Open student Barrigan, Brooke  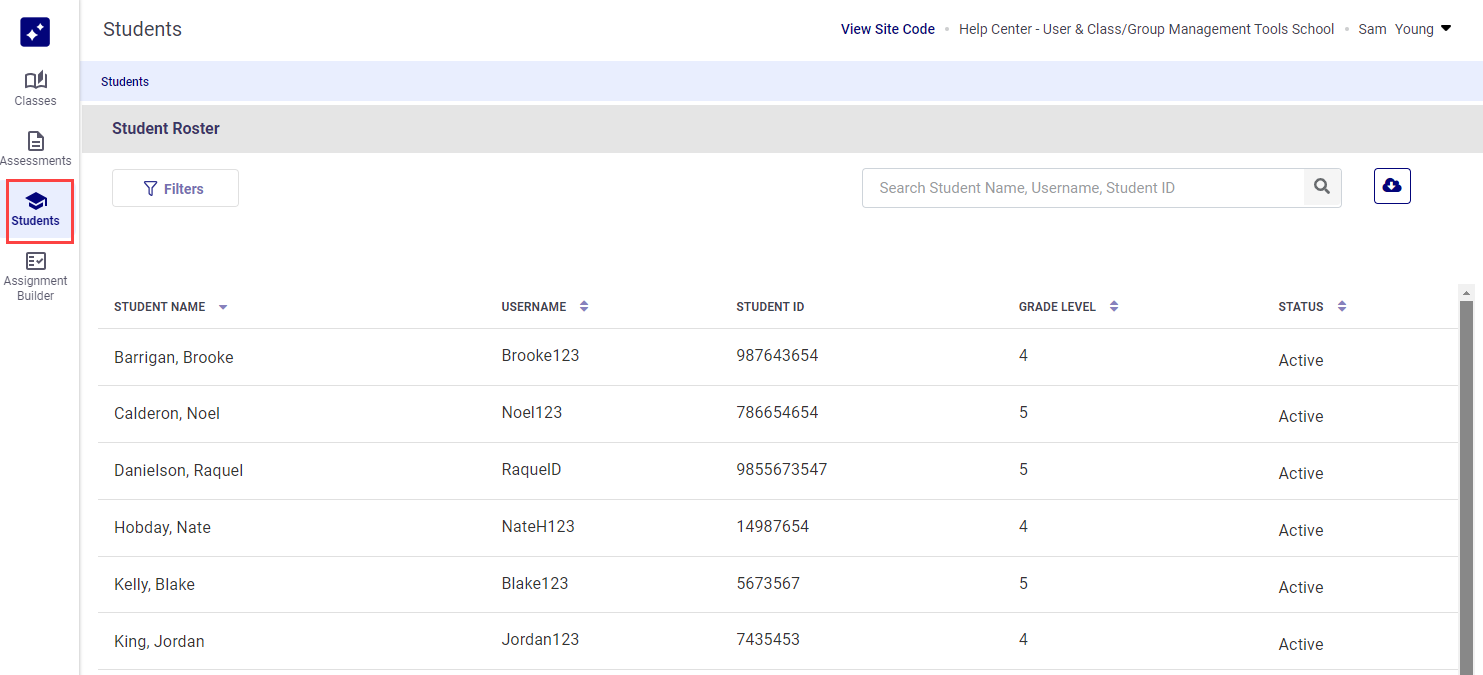(174, 357)
